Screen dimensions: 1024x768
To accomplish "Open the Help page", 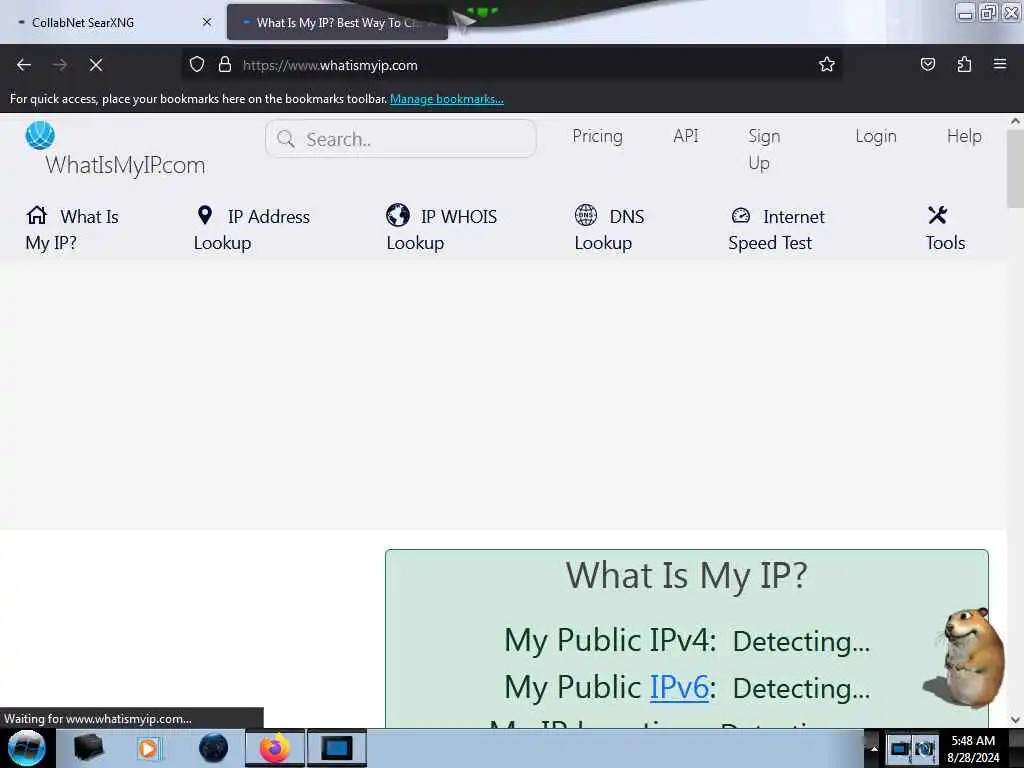I will tap(964, 136).
